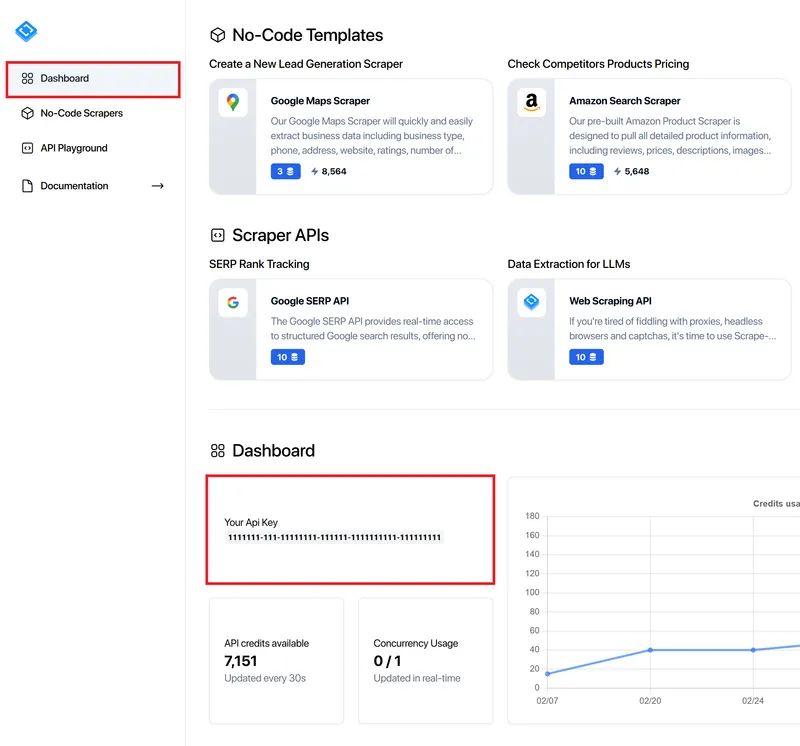This screenshot has width=800, height=746.
Task: Open the Amazon Search Scraper title
Action: 624,101
